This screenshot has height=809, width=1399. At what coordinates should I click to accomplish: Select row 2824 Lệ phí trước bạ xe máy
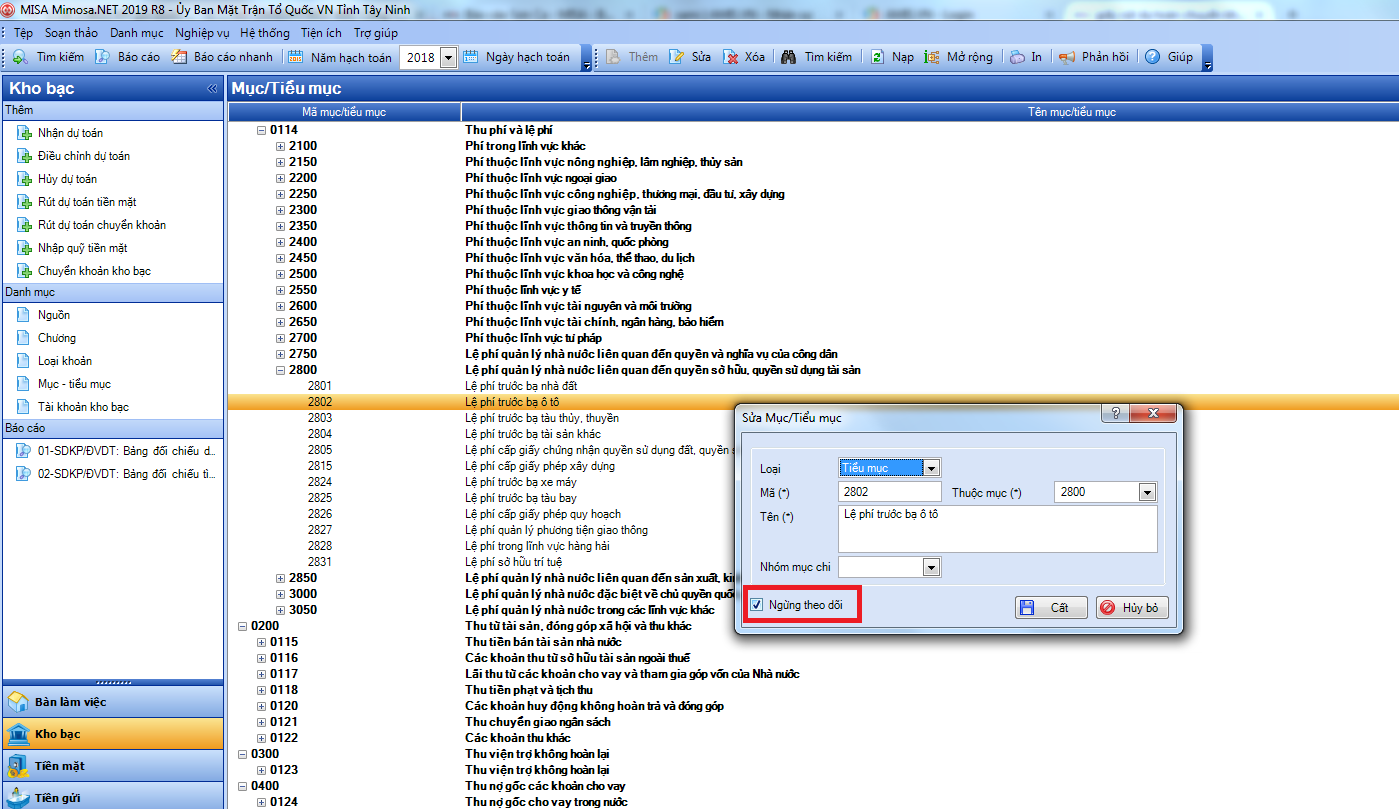(x=482, y=482)
